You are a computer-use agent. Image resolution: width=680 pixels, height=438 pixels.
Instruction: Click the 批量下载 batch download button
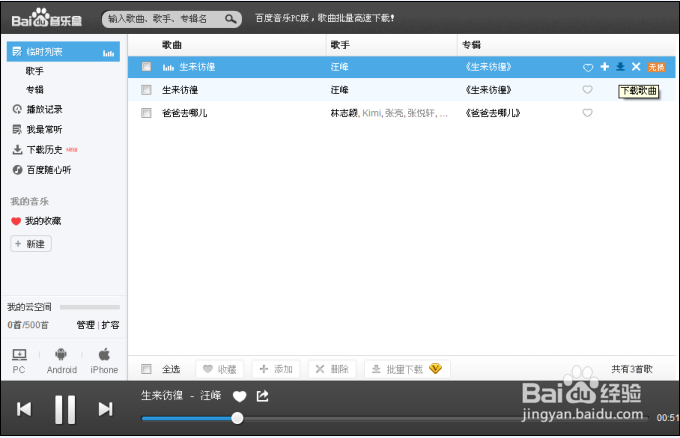pos(407,369)
